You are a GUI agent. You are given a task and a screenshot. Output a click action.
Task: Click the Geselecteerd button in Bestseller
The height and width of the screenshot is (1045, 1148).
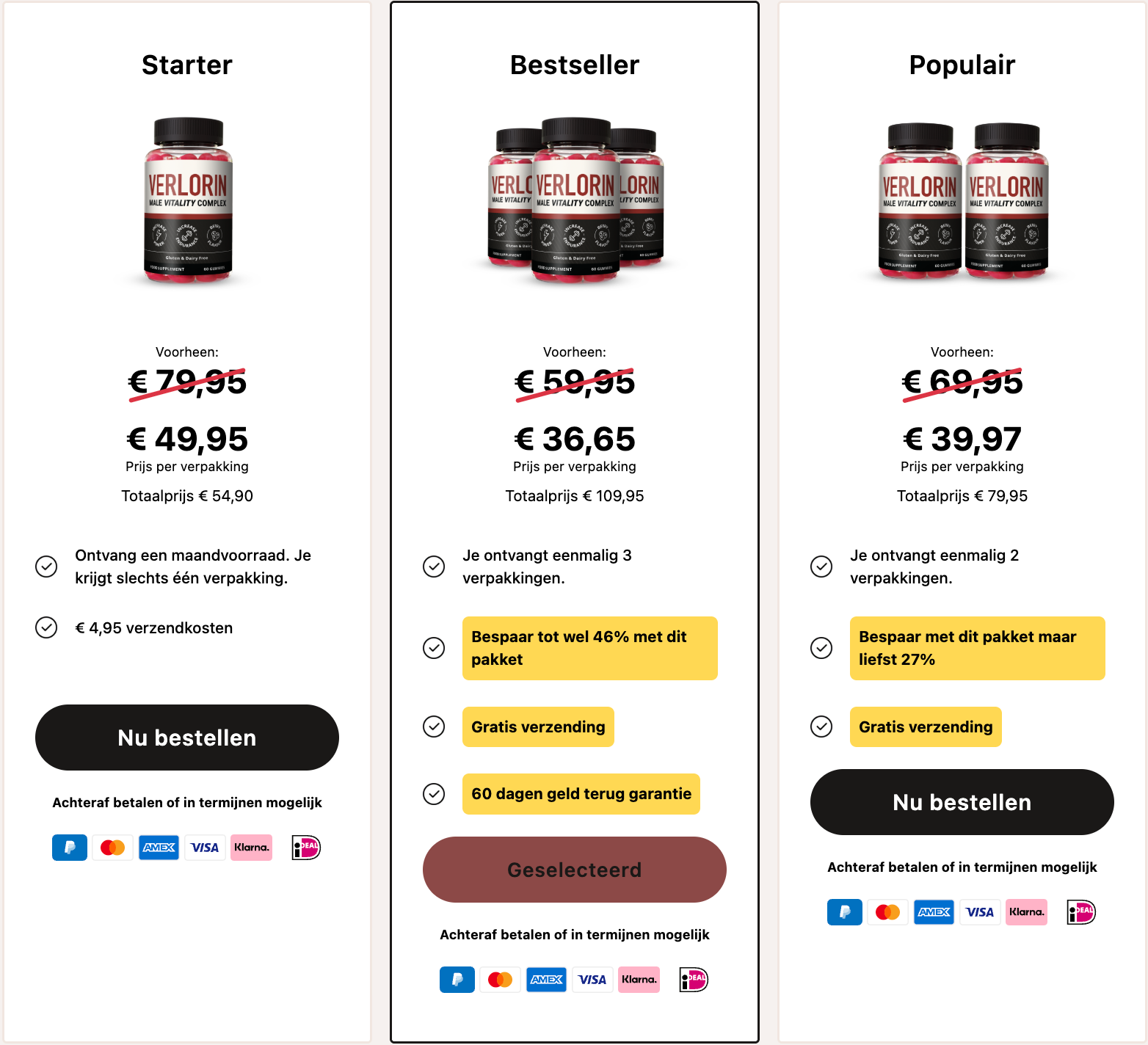point(575,870)
